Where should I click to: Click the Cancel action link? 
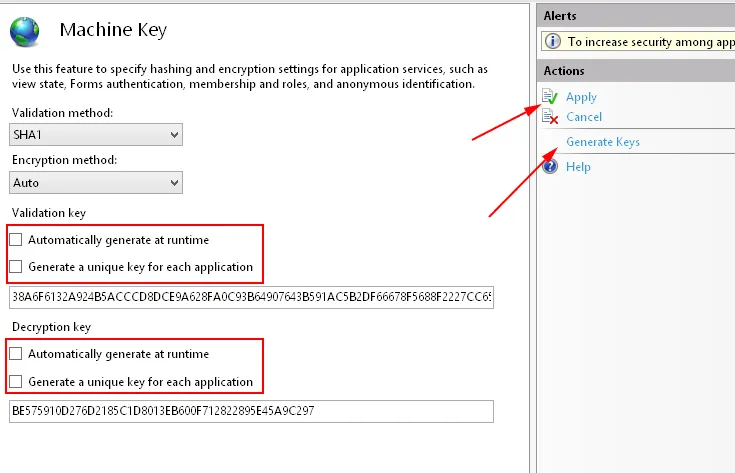584,117
